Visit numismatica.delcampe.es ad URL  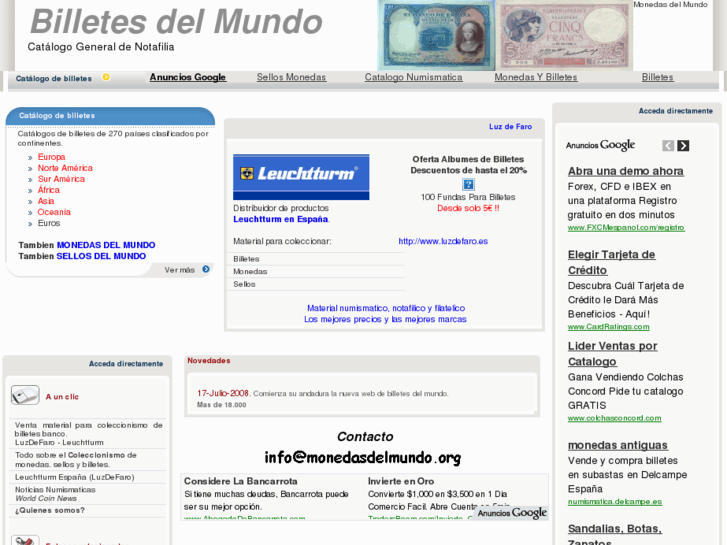pos(615,502)
